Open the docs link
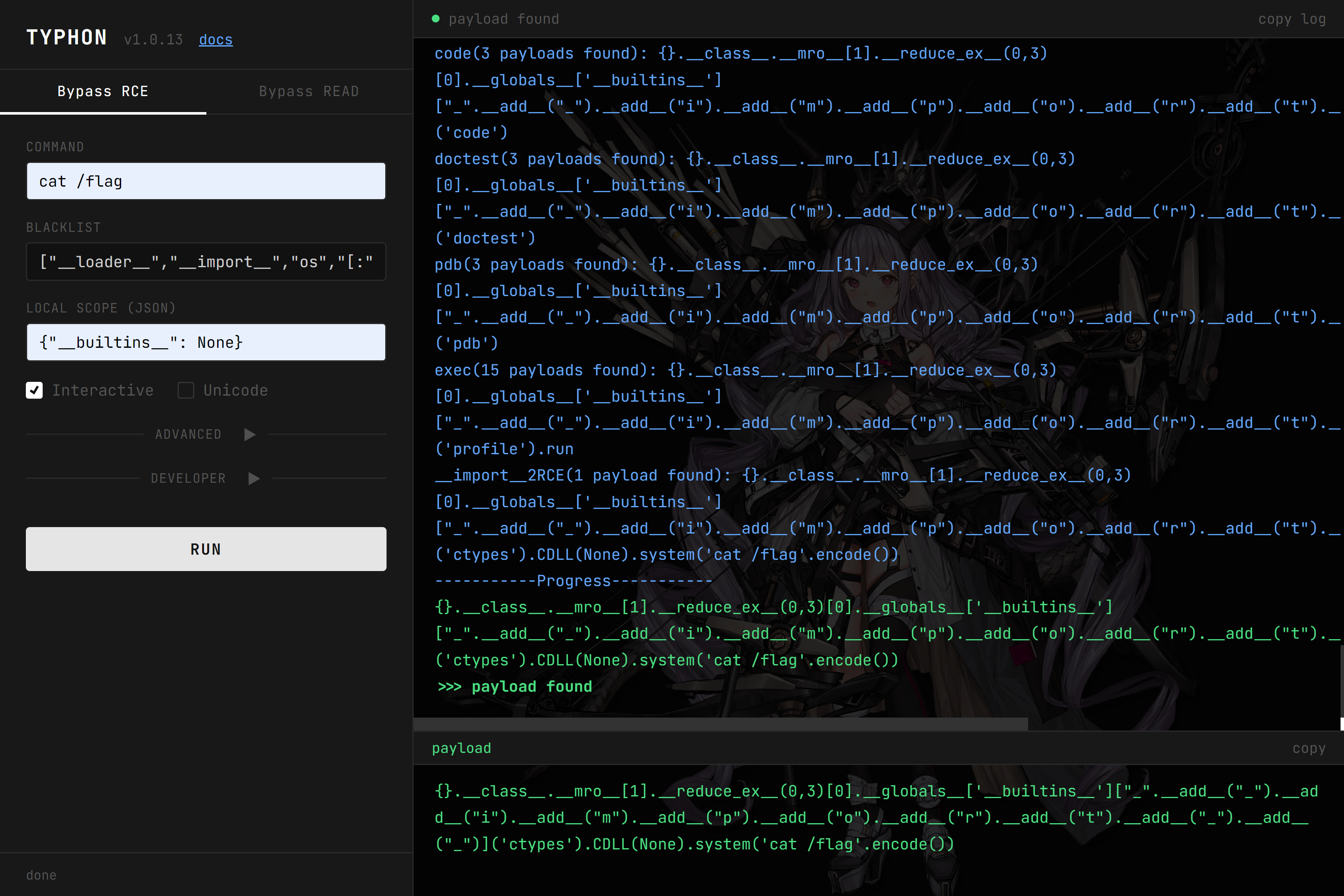Viewport: 1344px width, 896px height. pyautogui.click(x=215, y=39)
